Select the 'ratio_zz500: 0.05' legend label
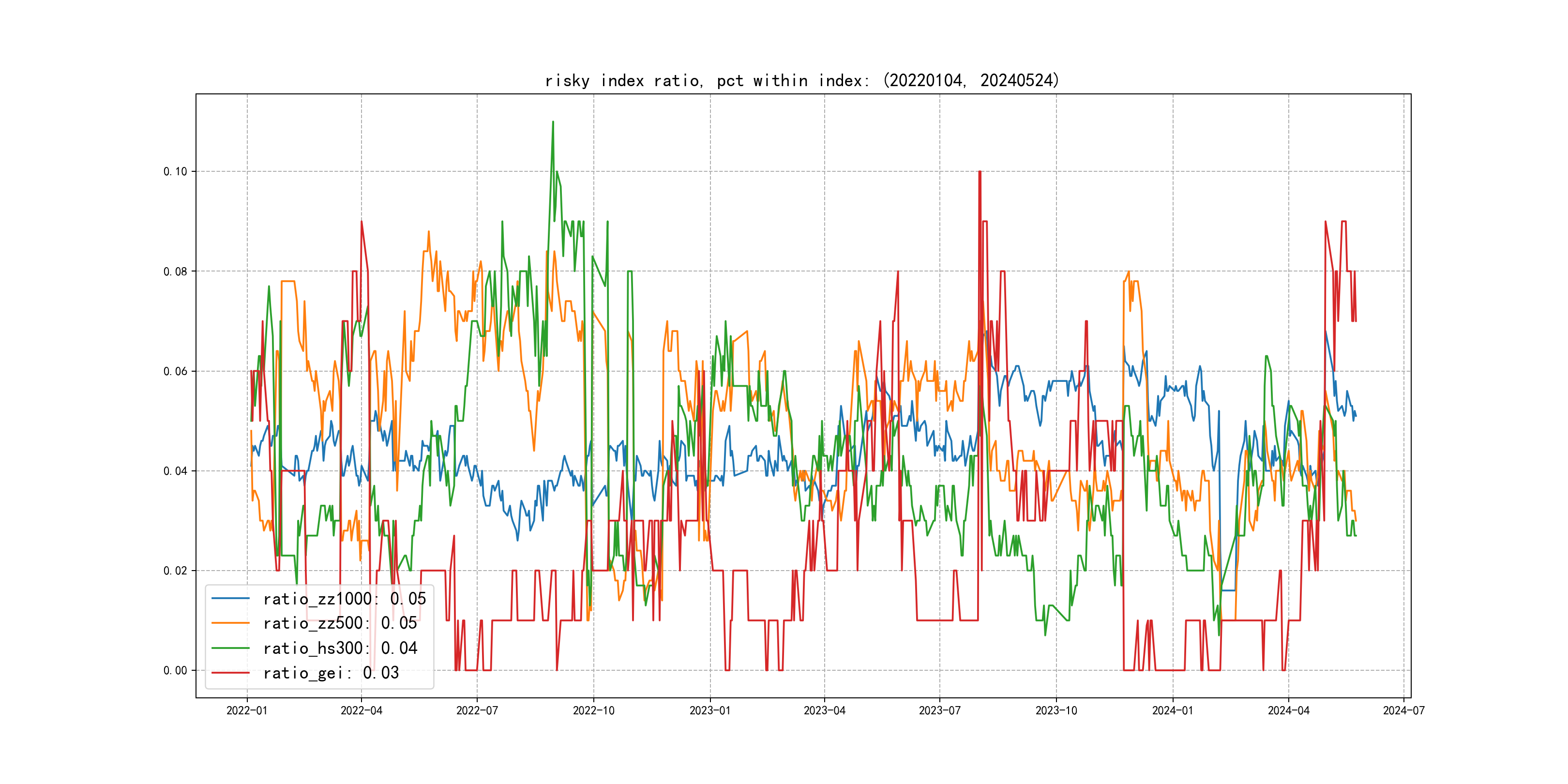The height and width of the screenshot is (784, 1568). click(x=340, y=623)
